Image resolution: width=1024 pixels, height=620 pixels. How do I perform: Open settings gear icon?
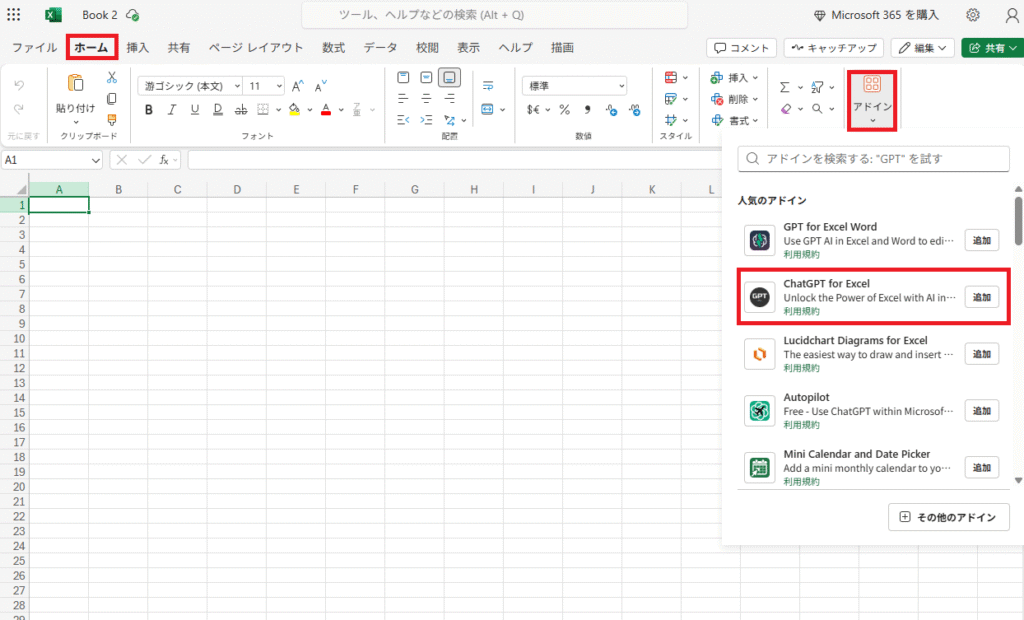pos(973,14)
